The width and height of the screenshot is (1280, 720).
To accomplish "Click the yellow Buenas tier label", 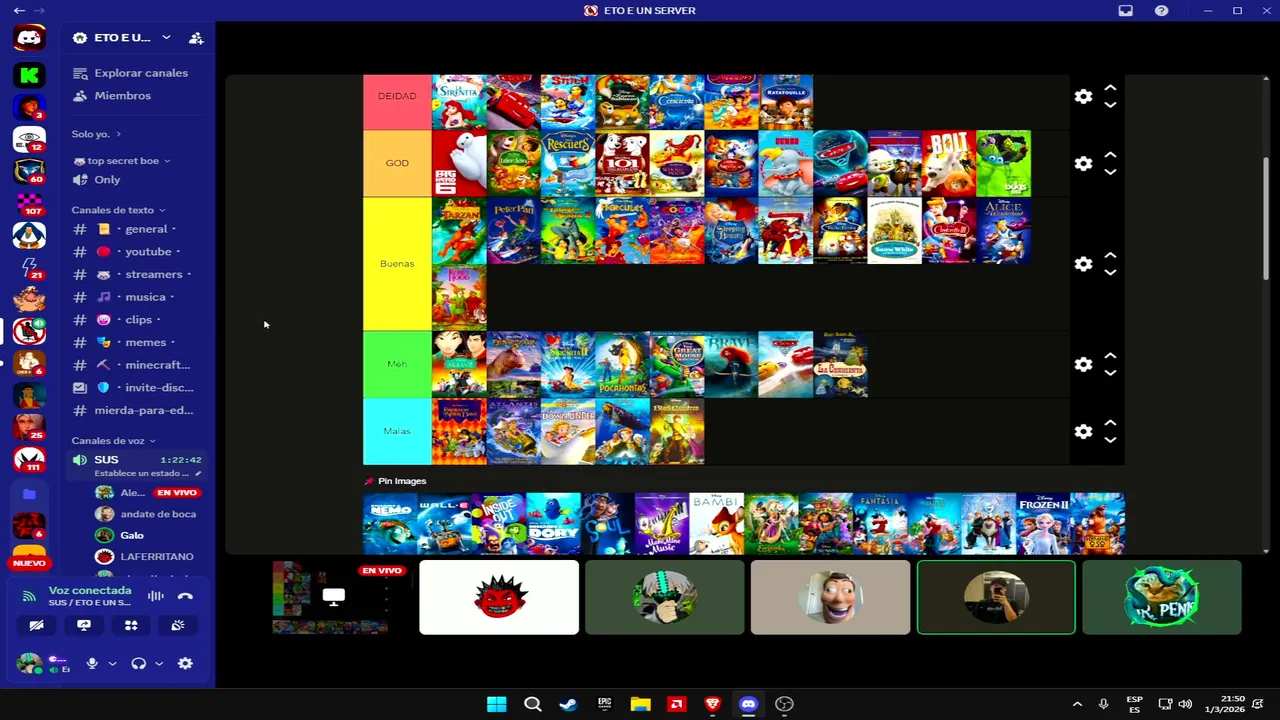I will click(x=397, y=264).
